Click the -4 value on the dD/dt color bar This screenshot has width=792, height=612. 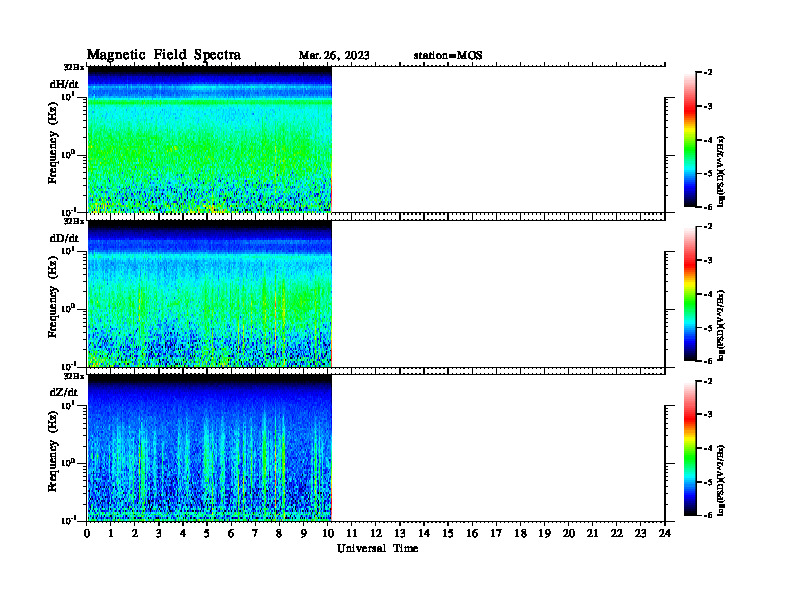click(708, 294)
